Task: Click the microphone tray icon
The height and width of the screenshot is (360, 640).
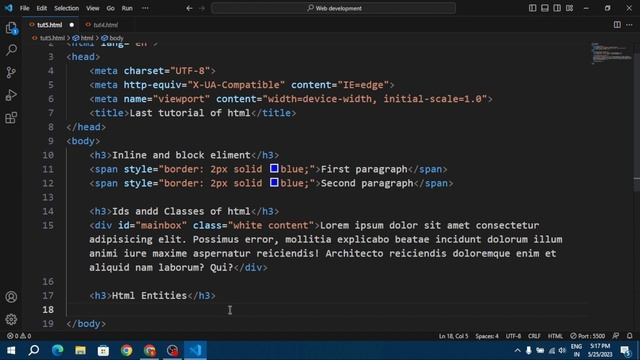Action: pyautogui.click(x=529, y=351)
